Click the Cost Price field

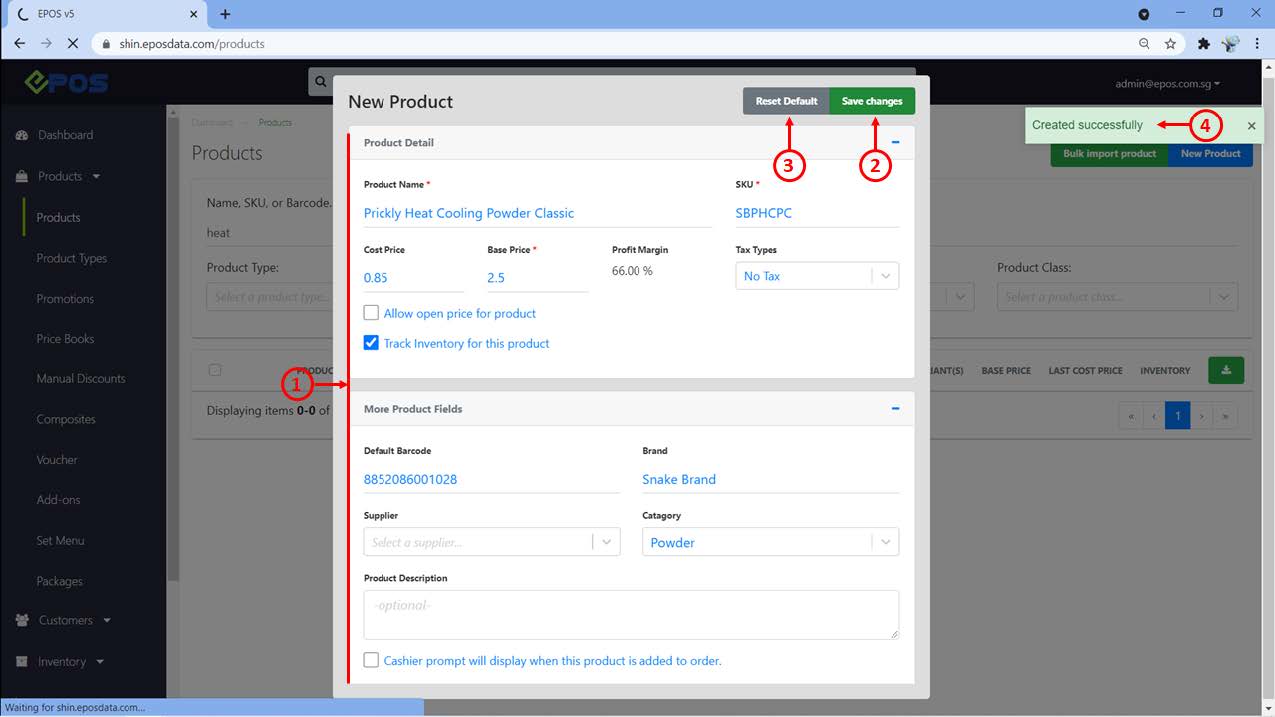pyautogui.click(x=414, y=277)
